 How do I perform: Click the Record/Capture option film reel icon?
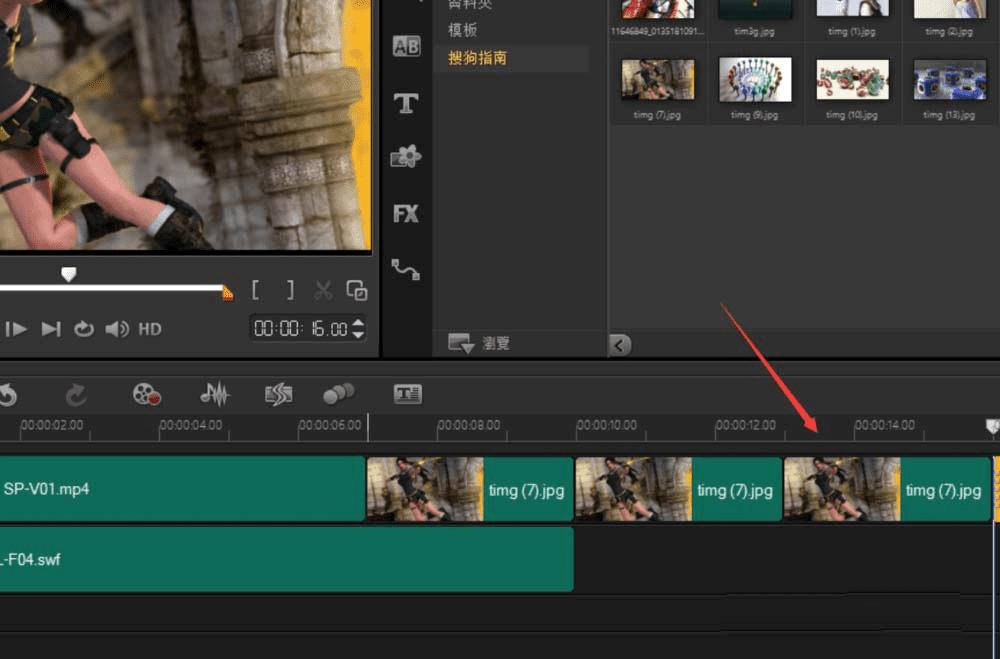tap(147, 394)
